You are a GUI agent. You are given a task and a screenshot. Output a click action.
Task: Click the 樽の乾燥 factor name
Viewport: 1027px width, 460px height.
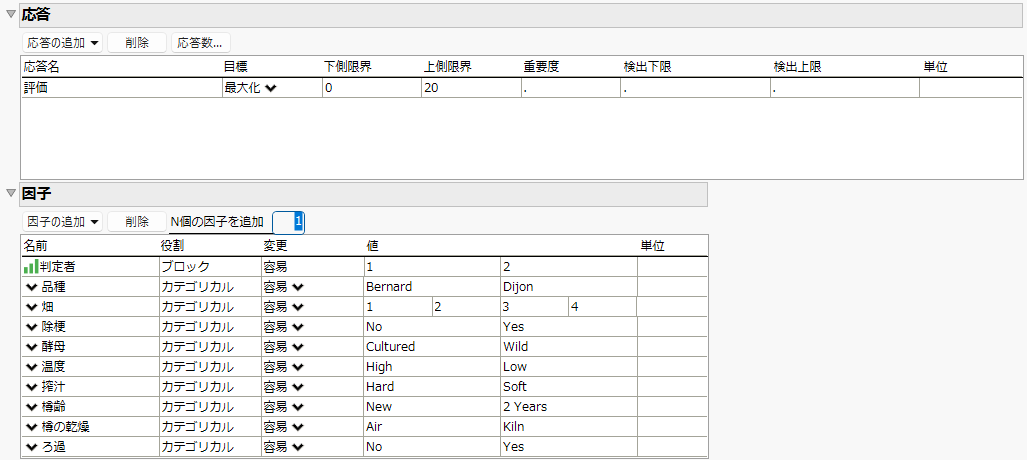(x=65, y=427)
